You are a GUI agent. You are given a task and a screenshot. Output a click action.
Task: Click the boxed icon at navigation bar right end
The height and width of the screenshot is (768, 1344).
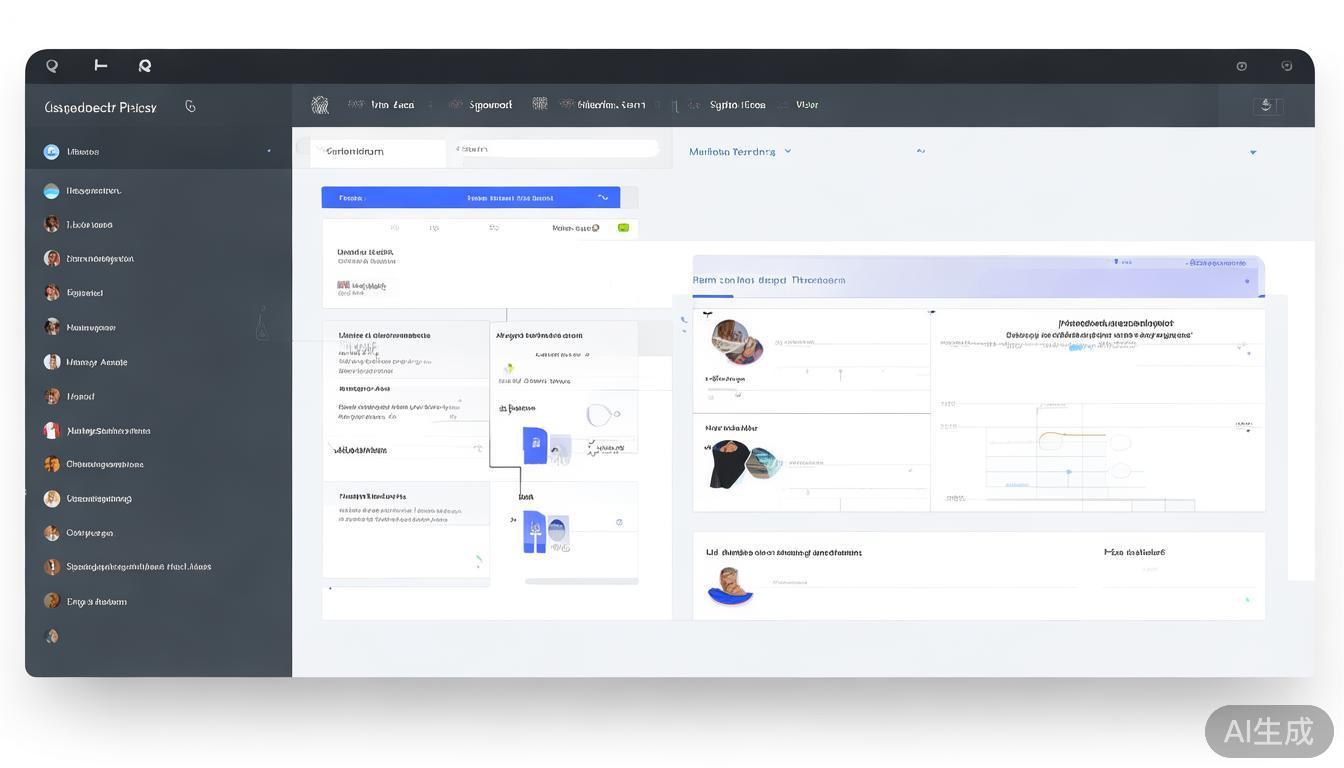tap(1267, 106)
